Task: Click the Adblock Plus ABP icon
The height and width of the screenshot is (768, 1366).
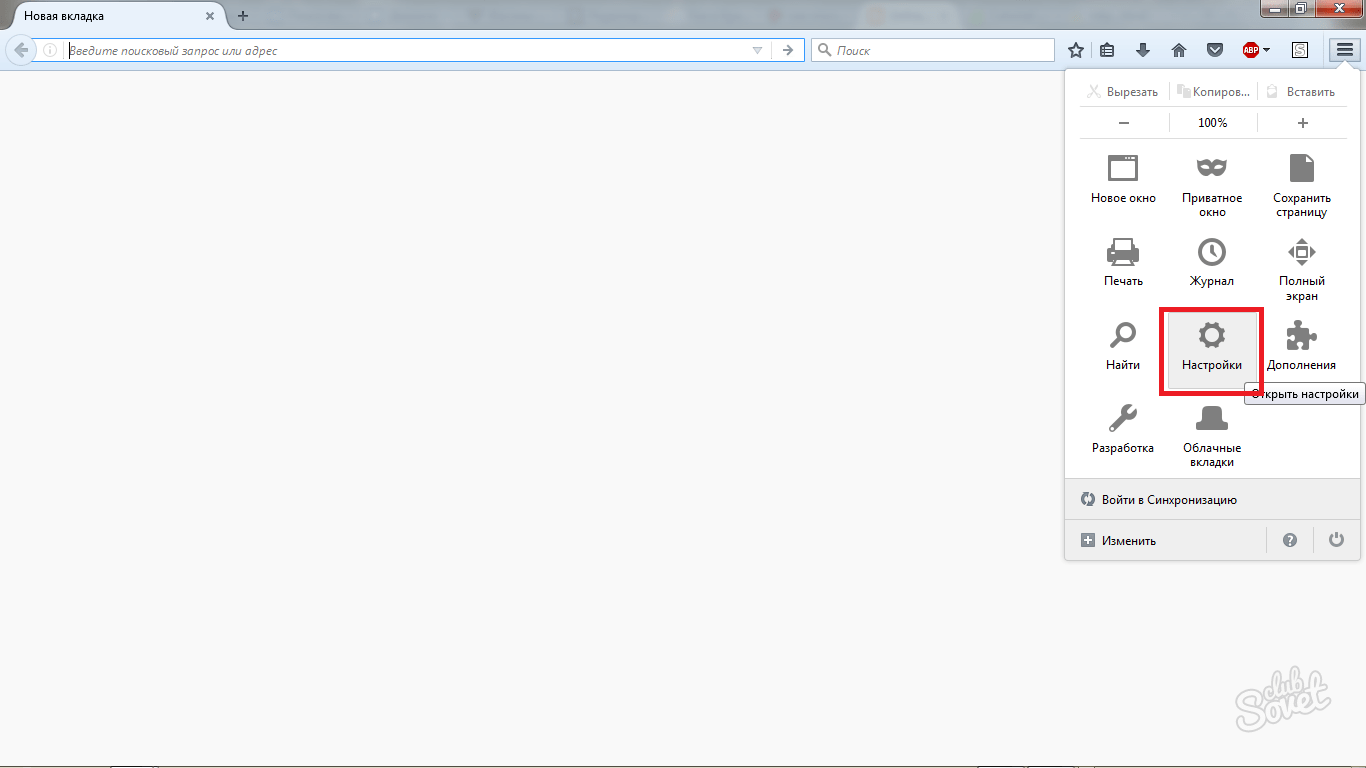Action: click(x=1250, y=50)
